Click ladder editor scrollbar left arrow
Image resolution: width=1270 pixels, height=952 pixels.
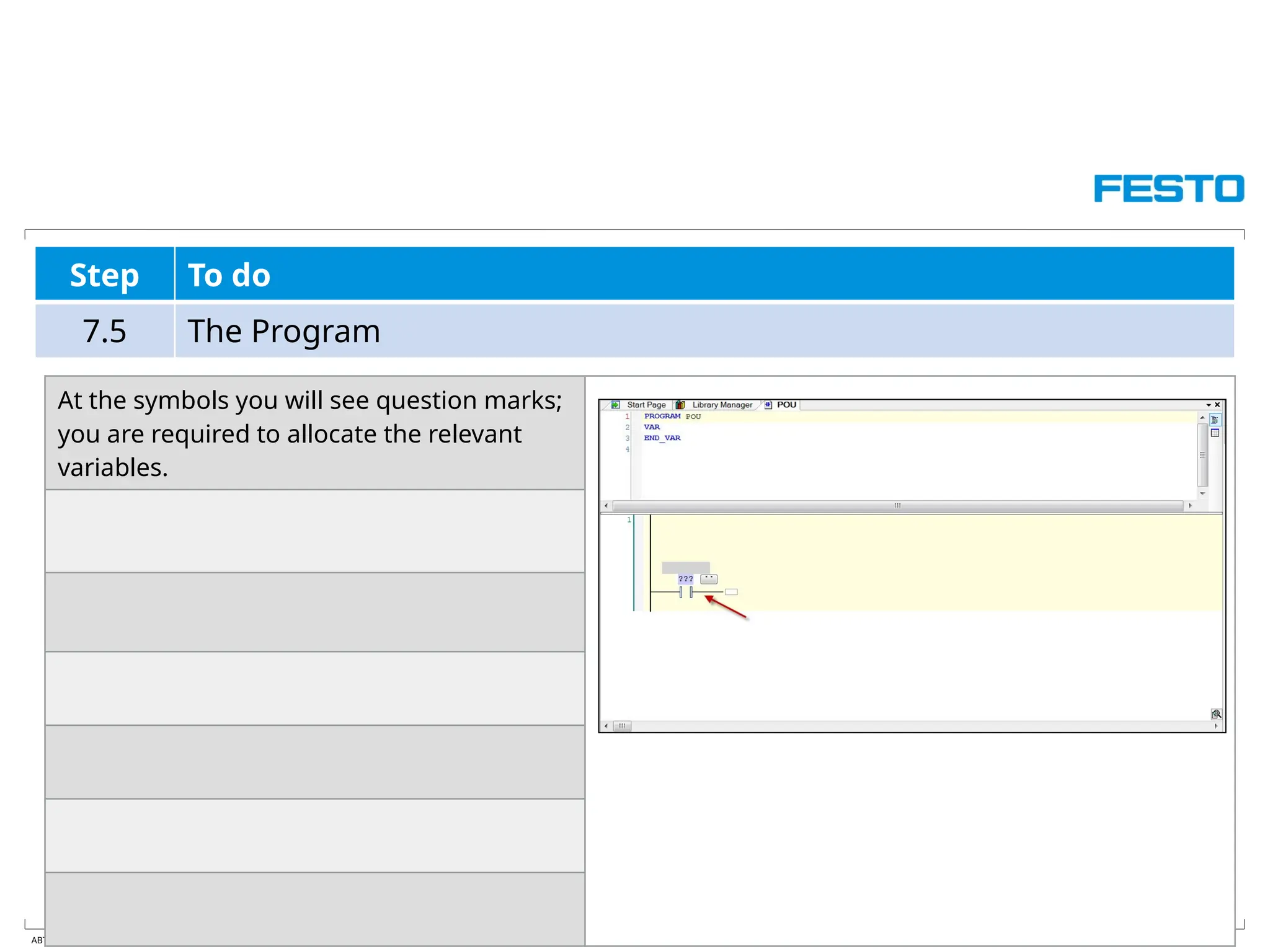[606, 726]
